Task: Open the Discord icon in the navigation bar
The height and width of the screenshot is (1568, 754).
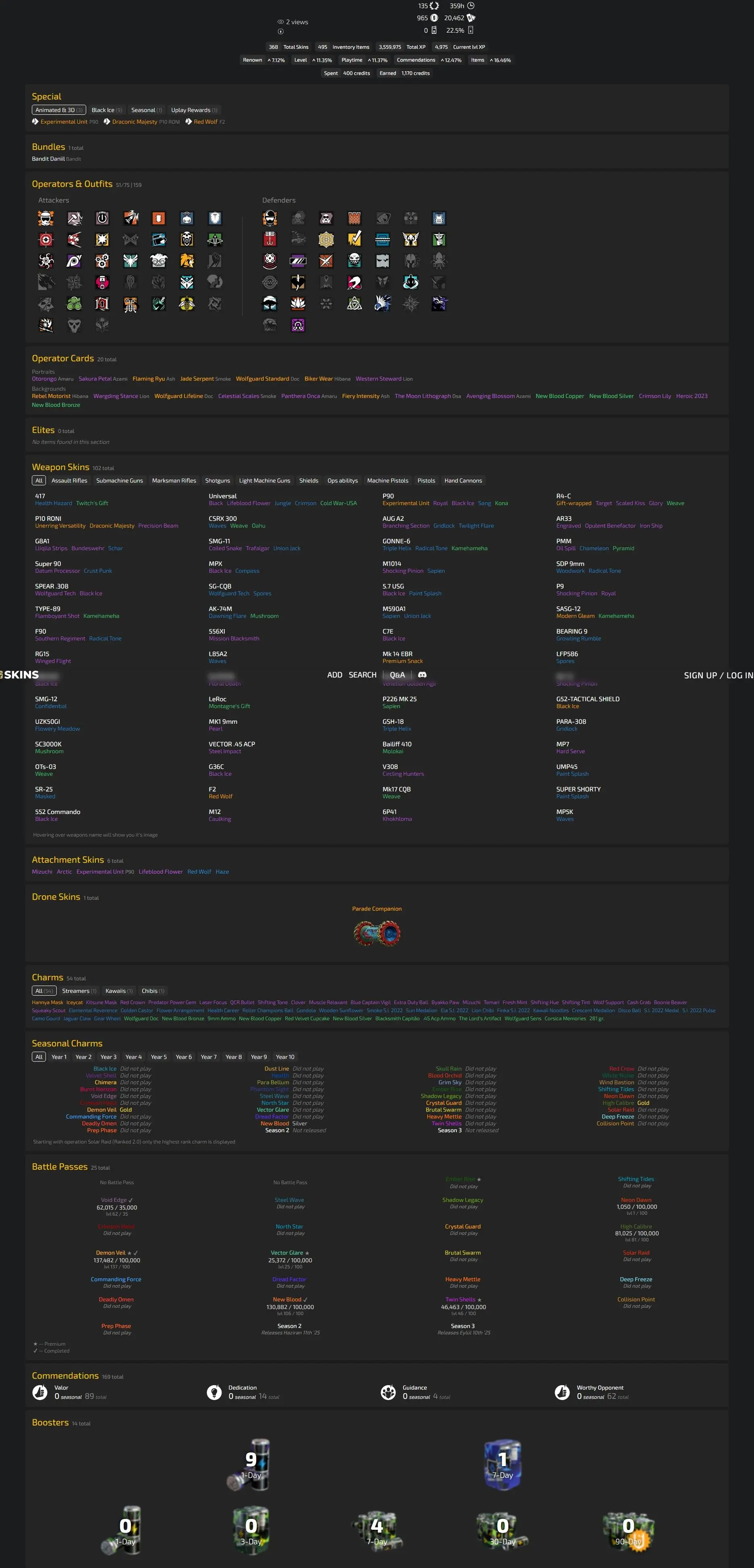Action: point(423,675)
